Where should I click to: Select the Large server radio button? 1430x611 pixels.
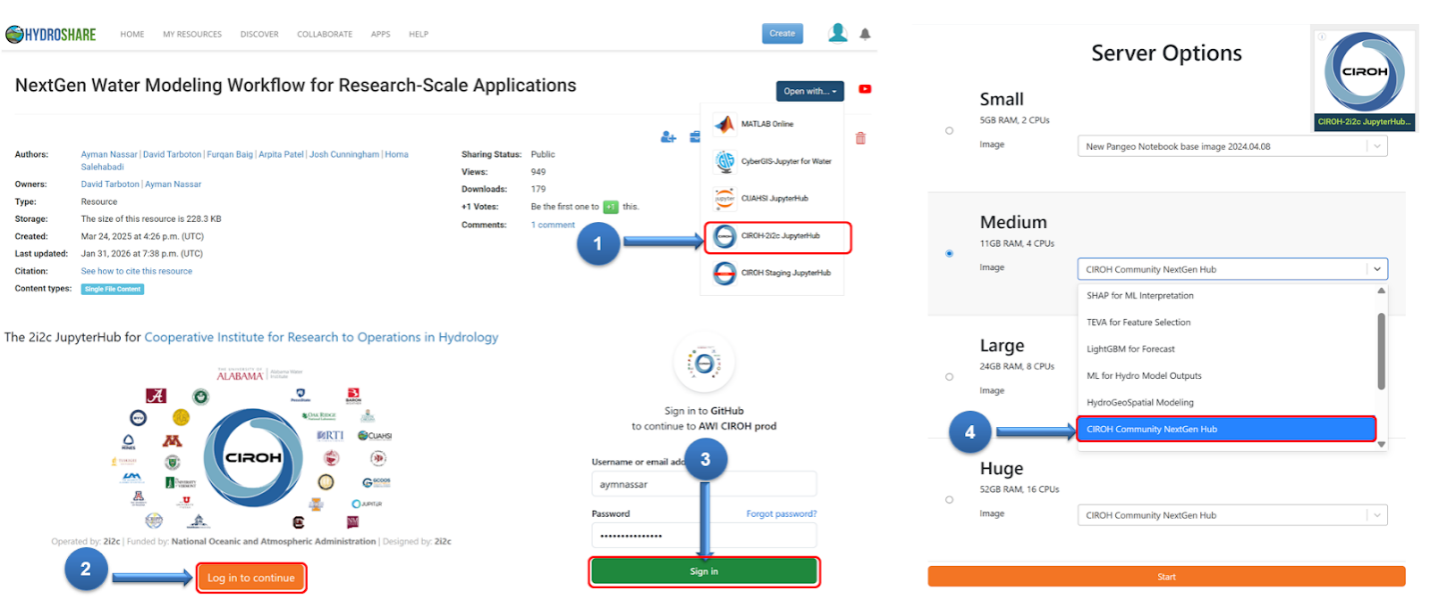[949, 377]
